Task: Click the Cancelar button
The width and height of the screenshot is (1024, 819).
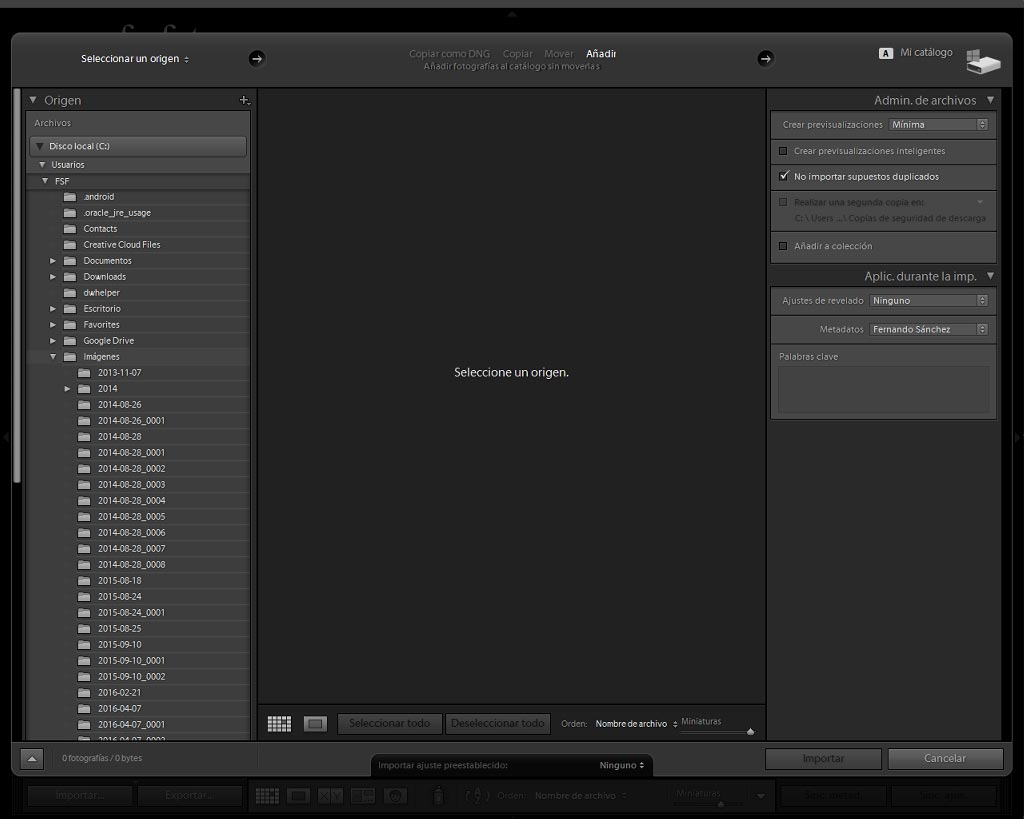Action: (x=945, y=758)
